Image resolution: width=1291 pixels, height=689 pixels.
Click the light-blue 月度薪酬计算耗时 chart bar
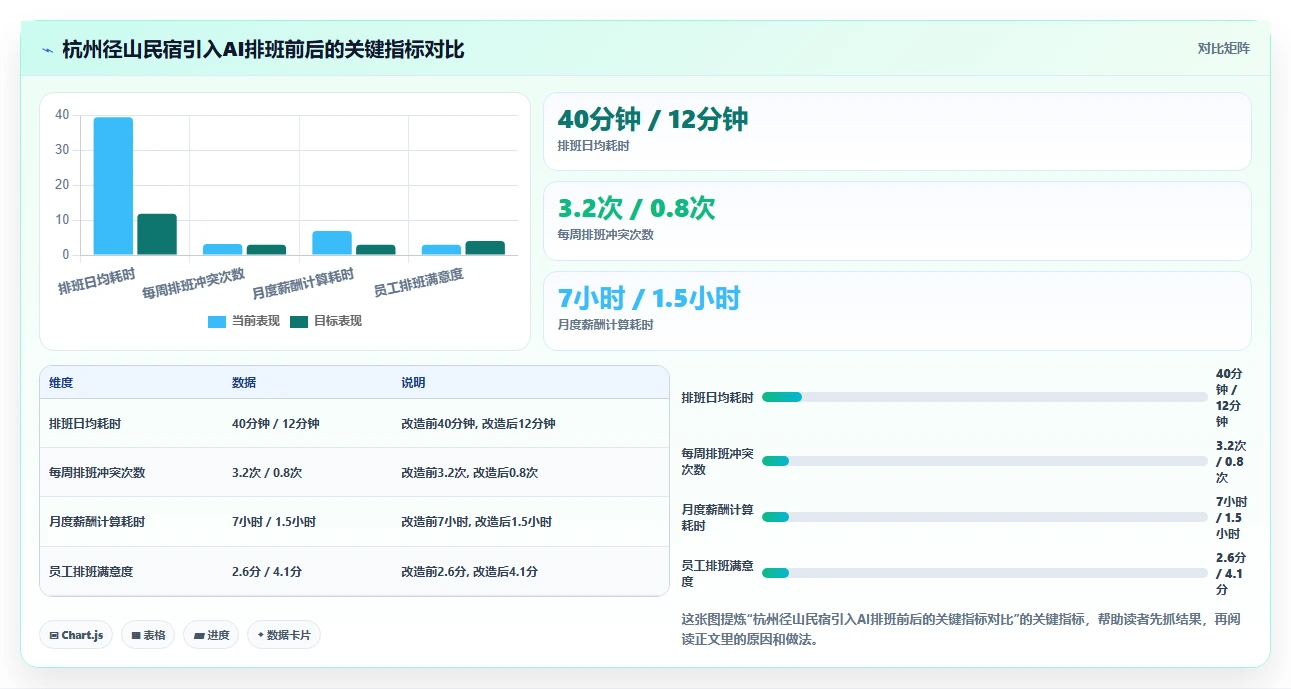pyautogui.click(x=332, y=243)
